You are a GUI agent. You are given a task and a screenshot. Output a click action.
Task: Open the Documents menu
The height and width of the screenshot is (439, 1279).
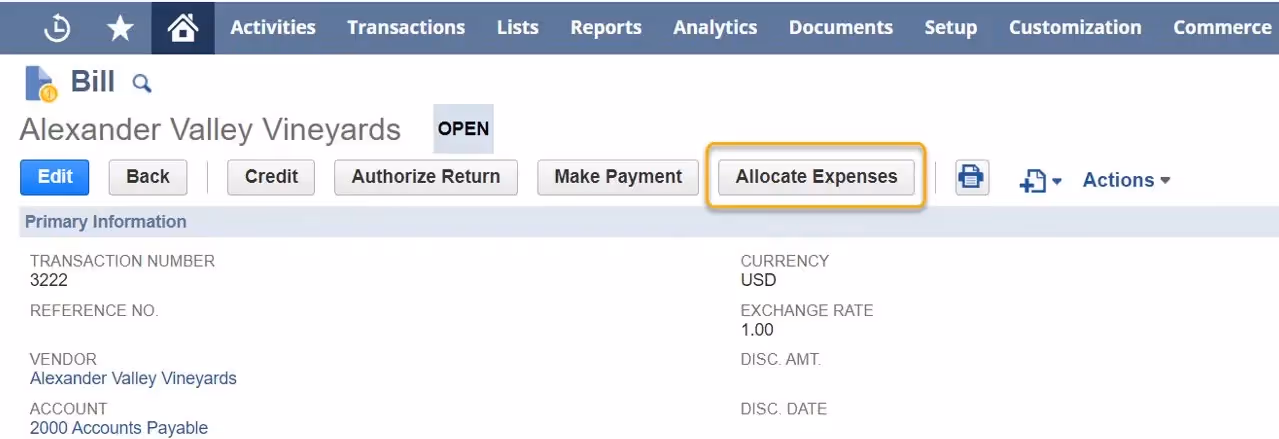pos(841,28)
